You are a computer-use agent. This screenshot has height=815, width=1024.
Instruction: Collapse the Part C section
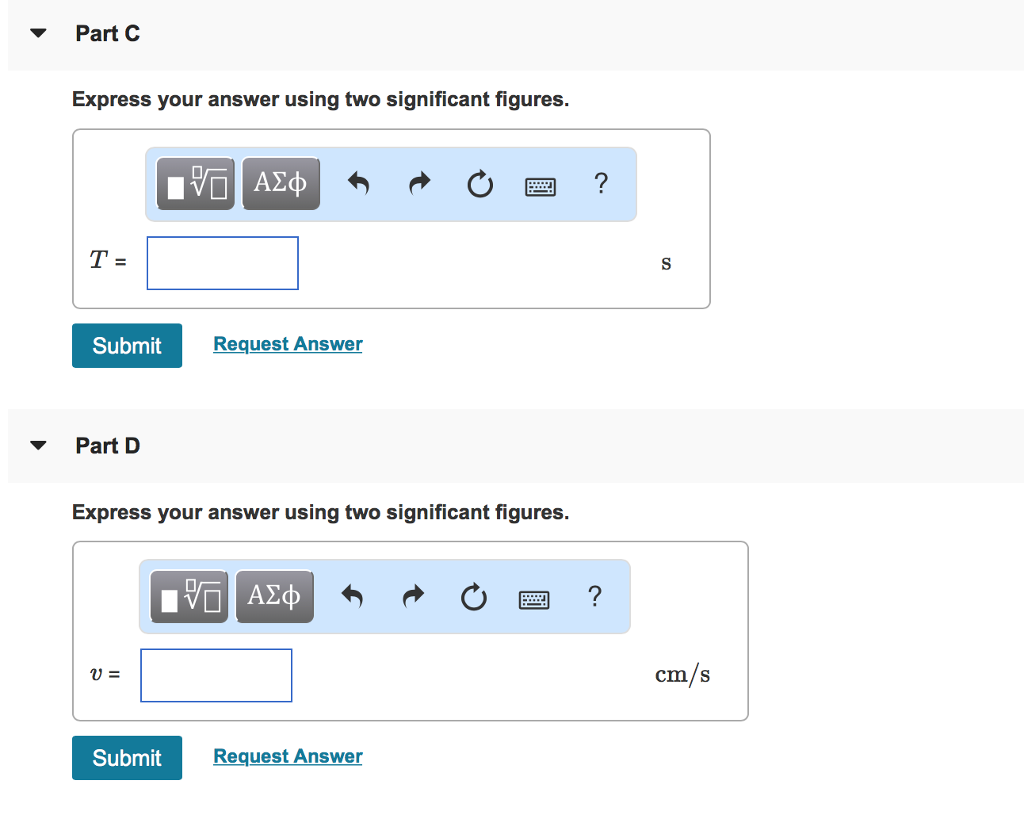pyautogui.click(x=39, y=34)
